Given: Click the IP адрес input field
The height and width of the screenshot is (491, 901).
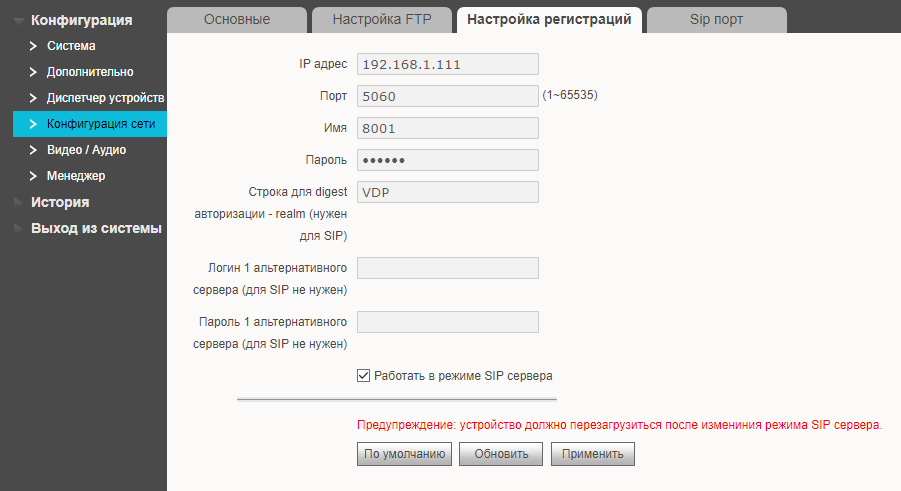Looking at the screenshot, I should 448,64.
